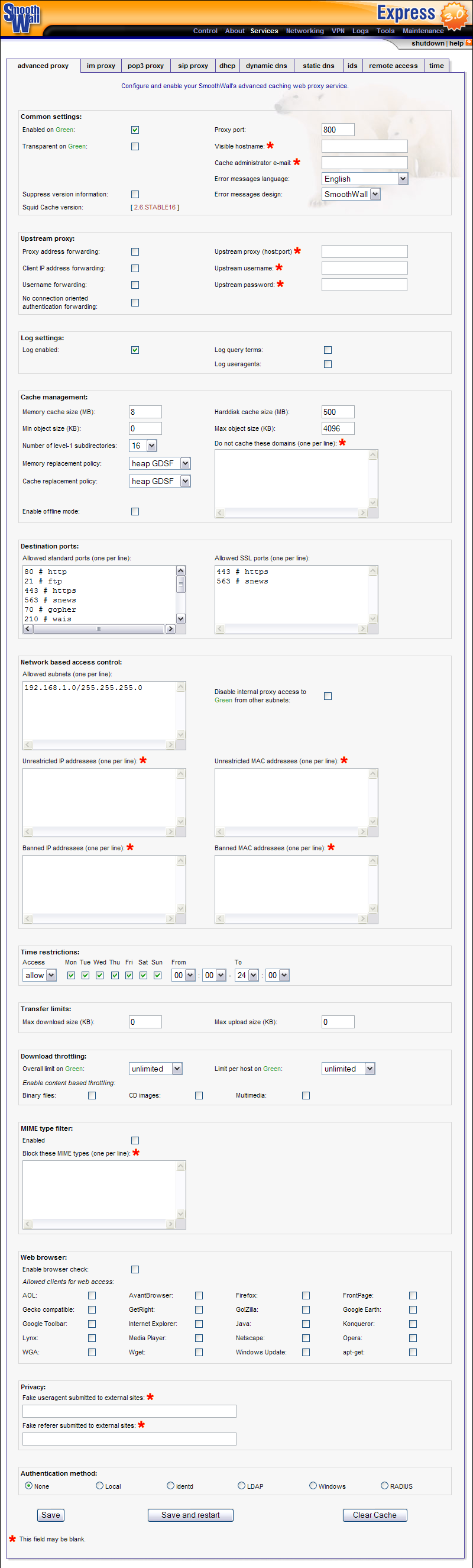Click the orange help question mark icon
473x1568 pixels.
click(x=469, y=43)
